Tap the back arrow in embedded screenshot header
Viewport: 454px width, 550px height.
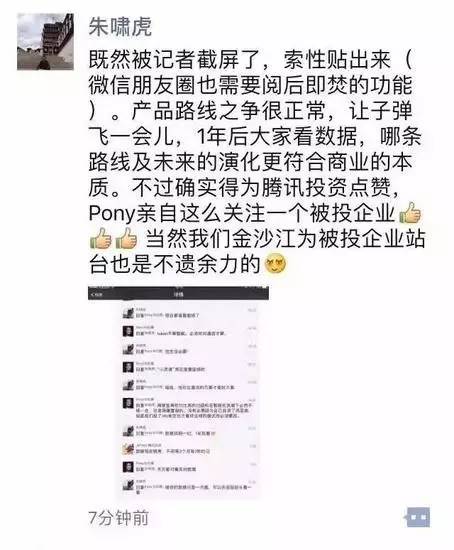[96, 294]
